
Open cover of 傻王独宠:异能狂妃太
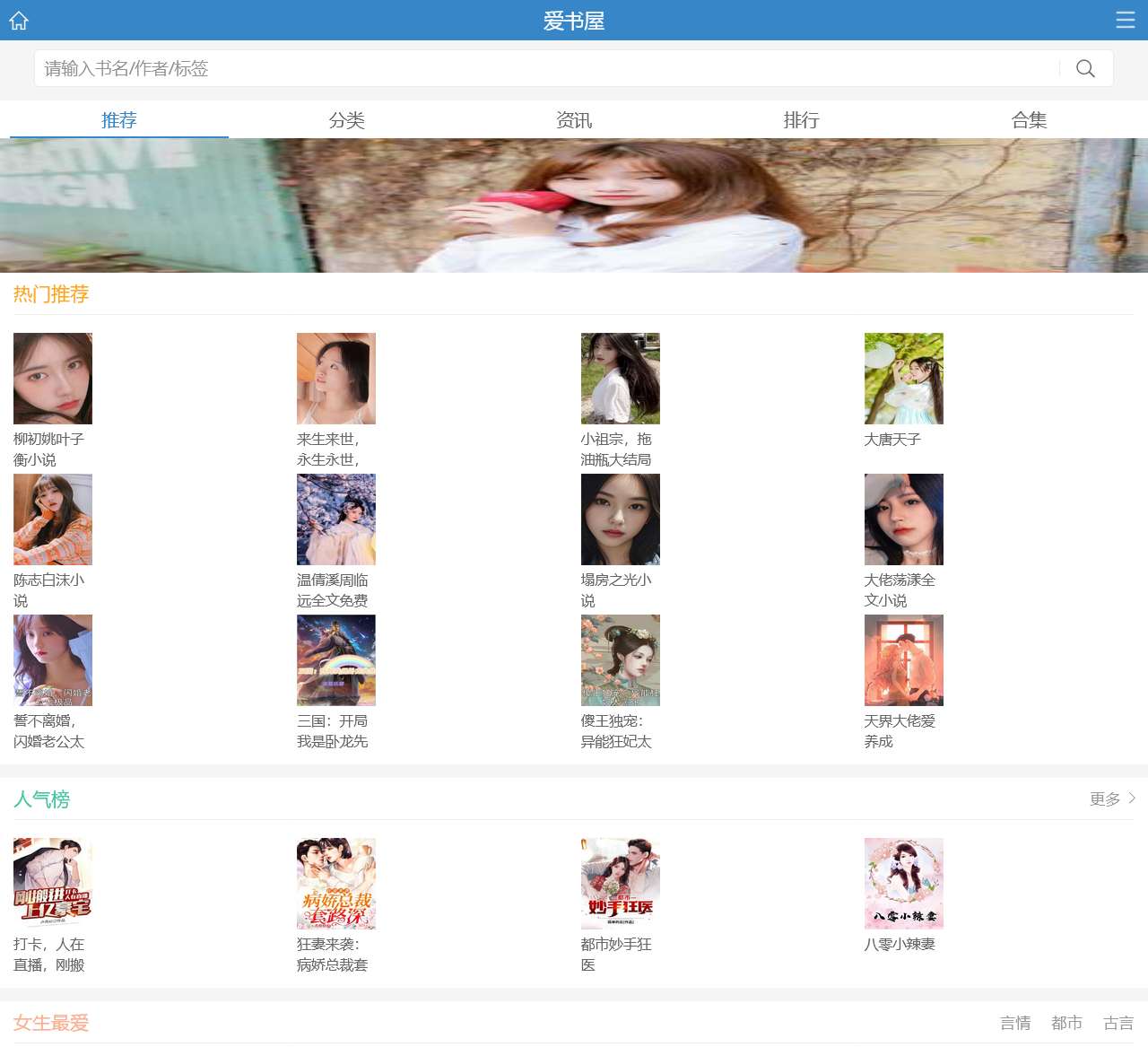point(621,660)
